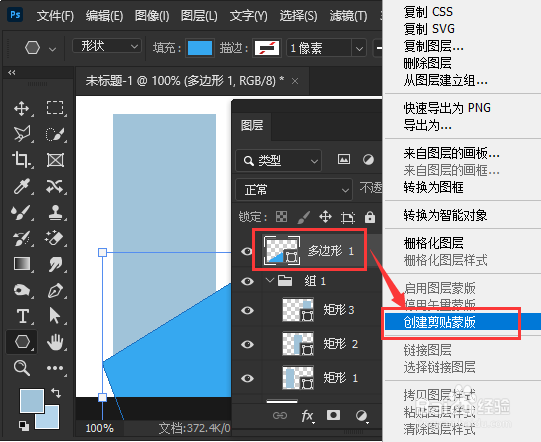Select the Hand tool
541x442 pixels.
pyautogui.click(x=55, y=342)
